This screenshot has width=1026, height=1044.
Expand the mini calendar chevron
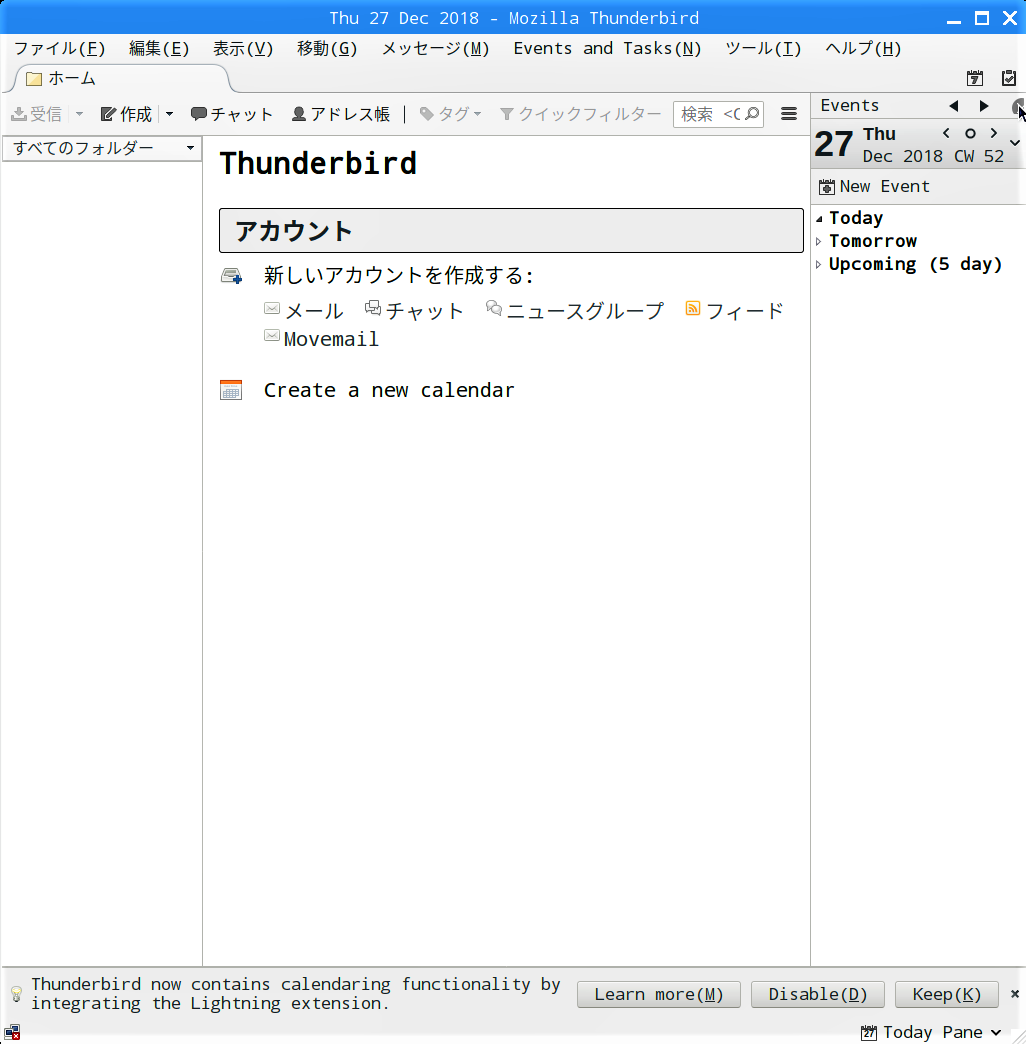point(1015,142)
